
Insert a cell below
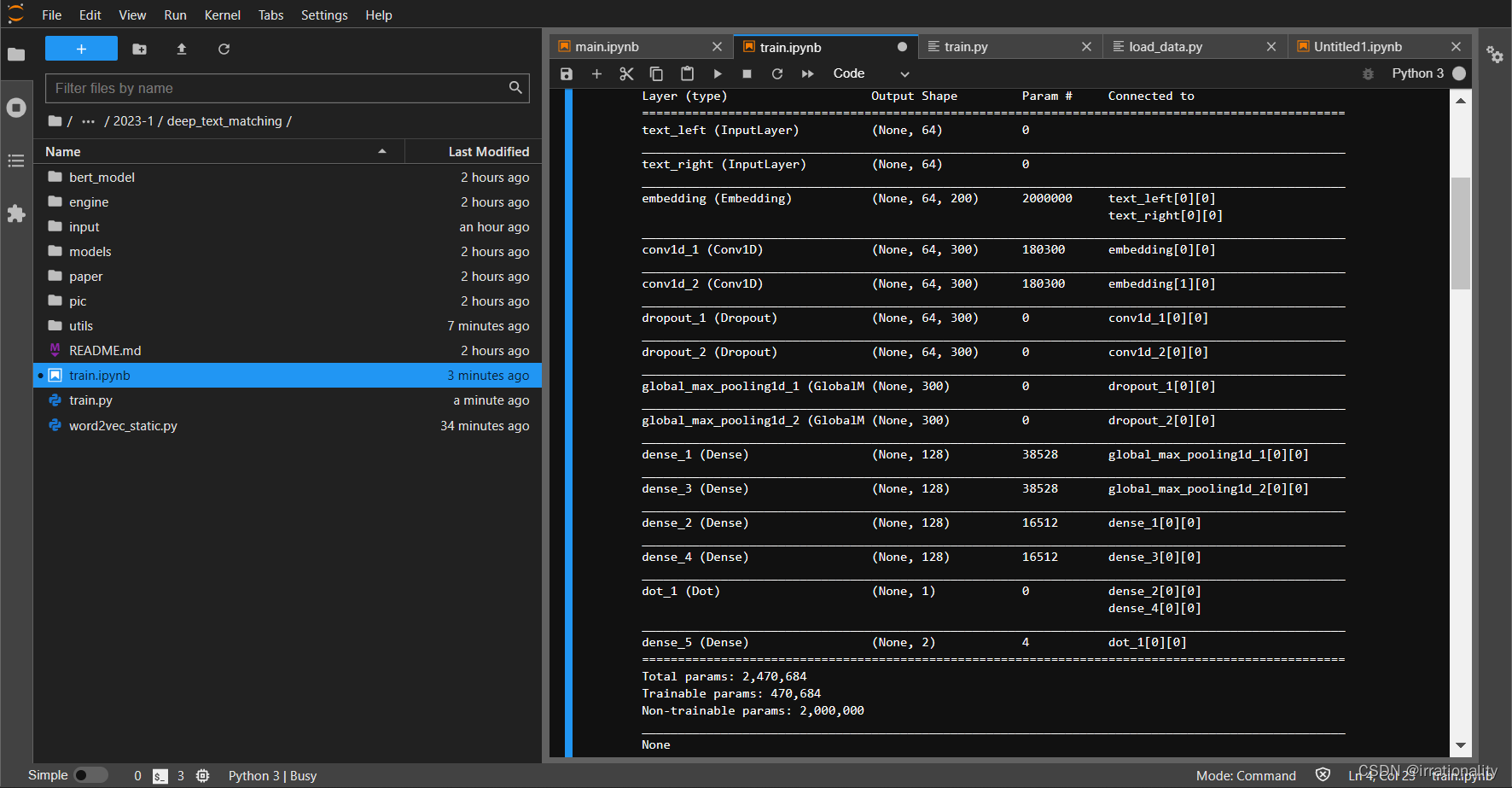(596, 73)
